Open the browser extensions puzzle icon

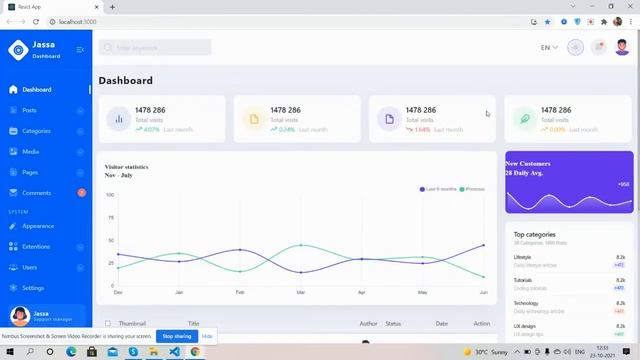point(604,22)
